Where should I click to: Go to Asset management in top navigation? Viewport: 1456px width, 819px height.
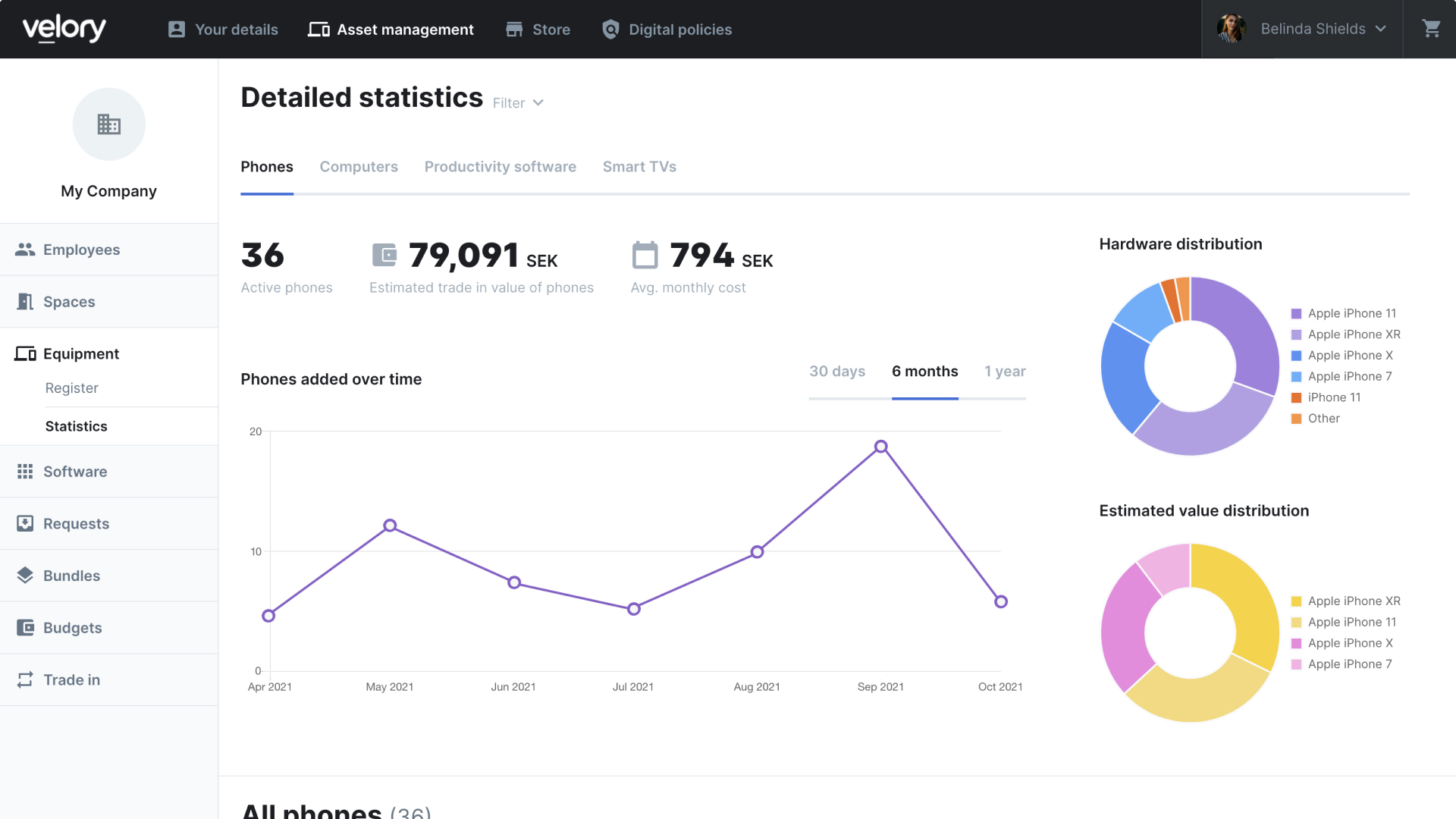click(391, 30)
